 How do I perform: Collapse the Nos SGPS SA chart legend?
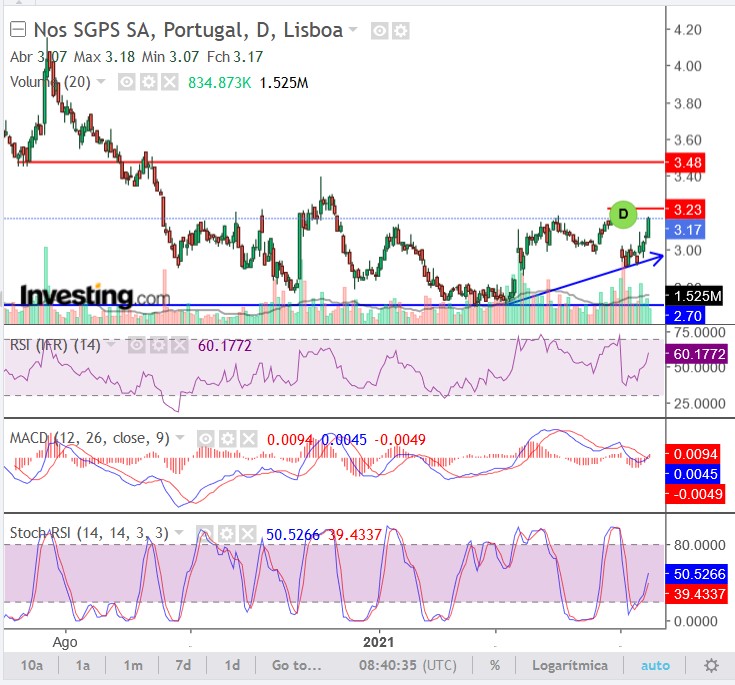[18, 30]
